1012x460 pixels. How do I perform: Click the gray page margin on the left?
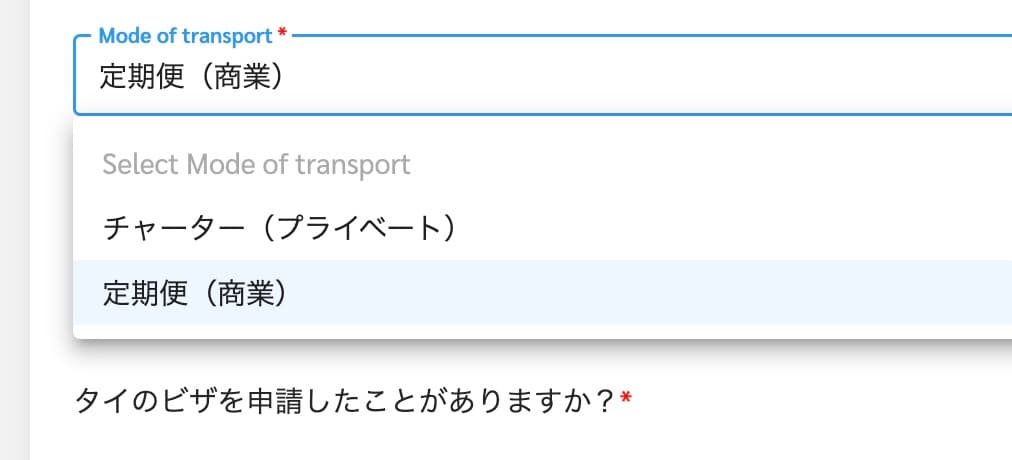(14, 230)
